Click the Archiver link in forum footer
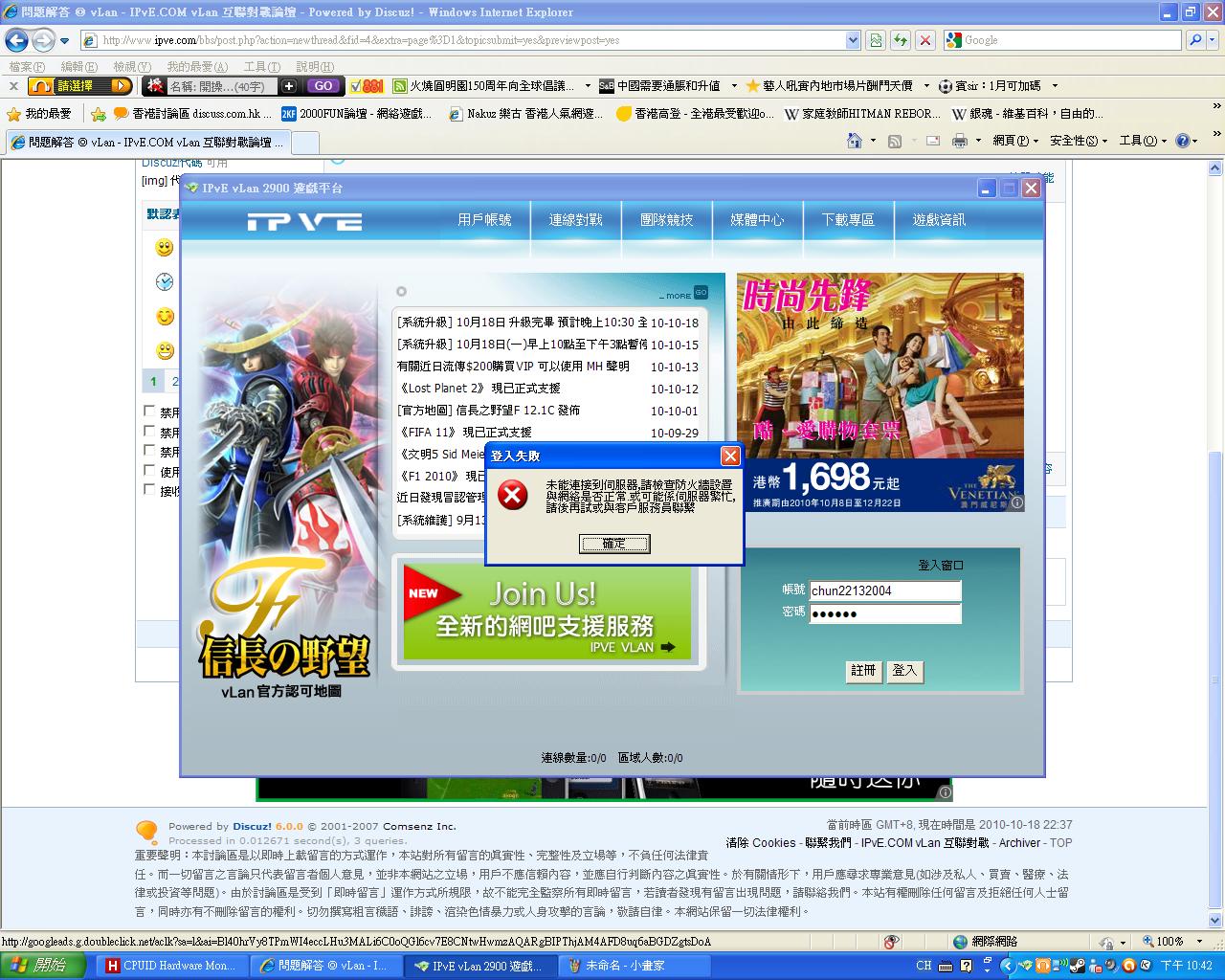The image size is (1225, 980). (x=1019, y=843)
